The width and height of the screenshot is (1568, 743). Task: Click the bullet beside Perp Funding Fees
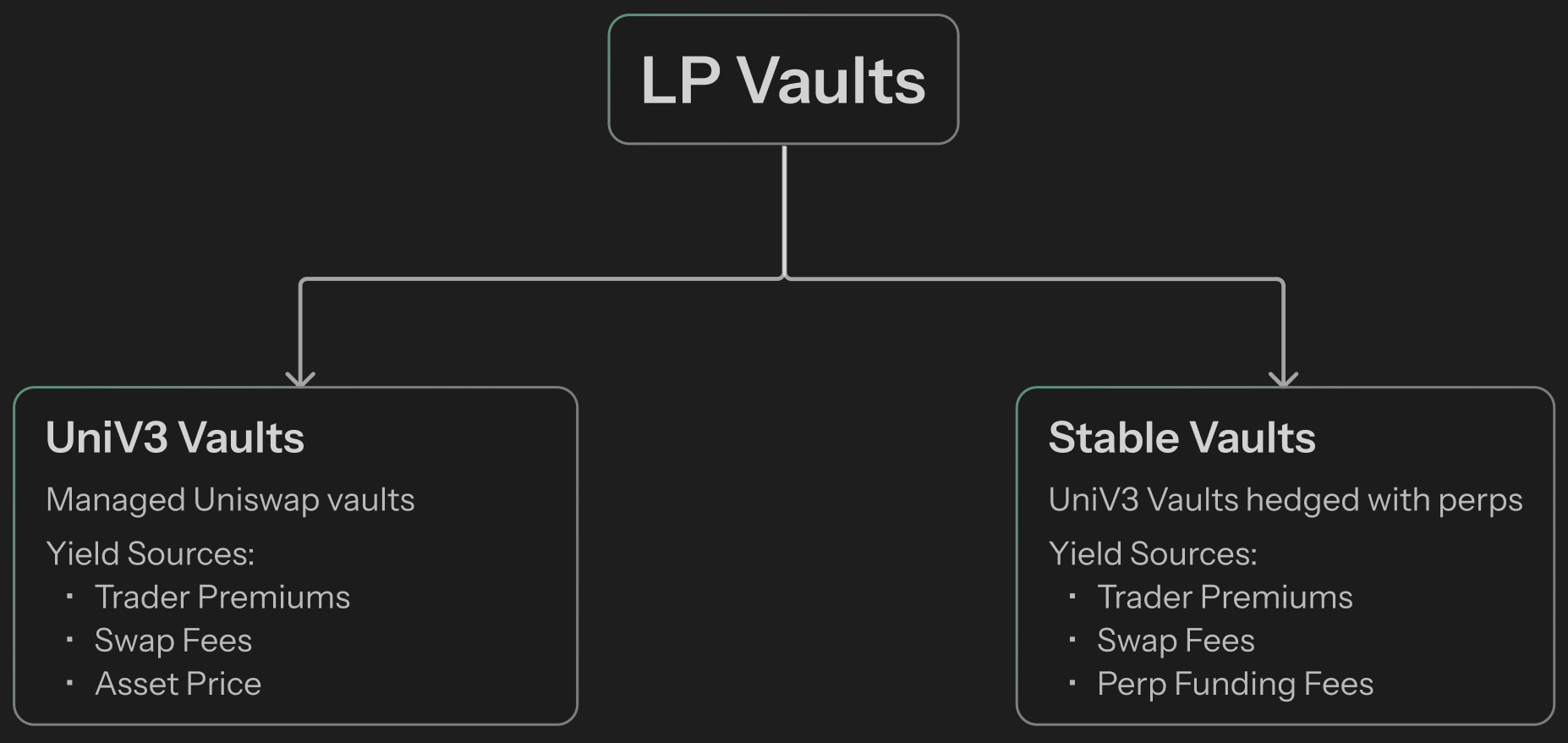pos(1072,682)
